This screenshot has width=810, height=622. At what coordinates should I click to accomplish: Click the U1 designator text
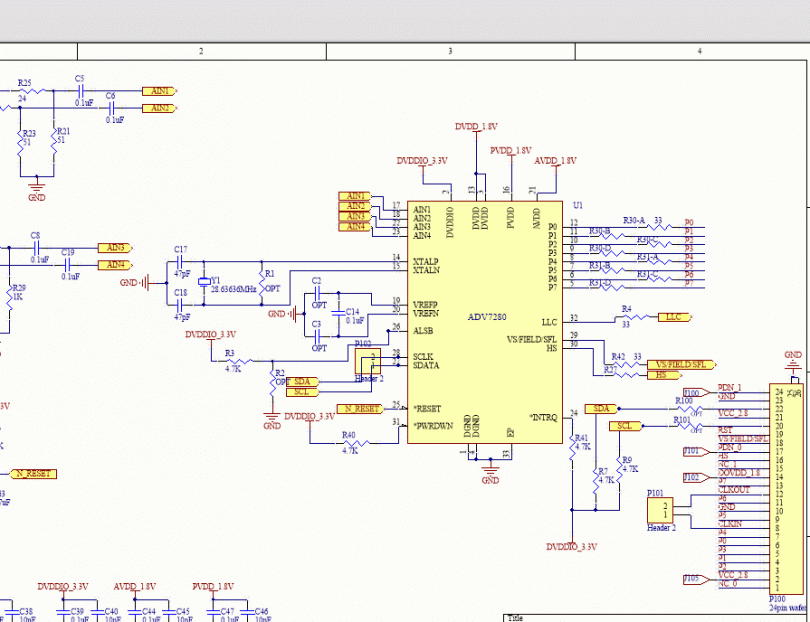click(x=578, y=205)
